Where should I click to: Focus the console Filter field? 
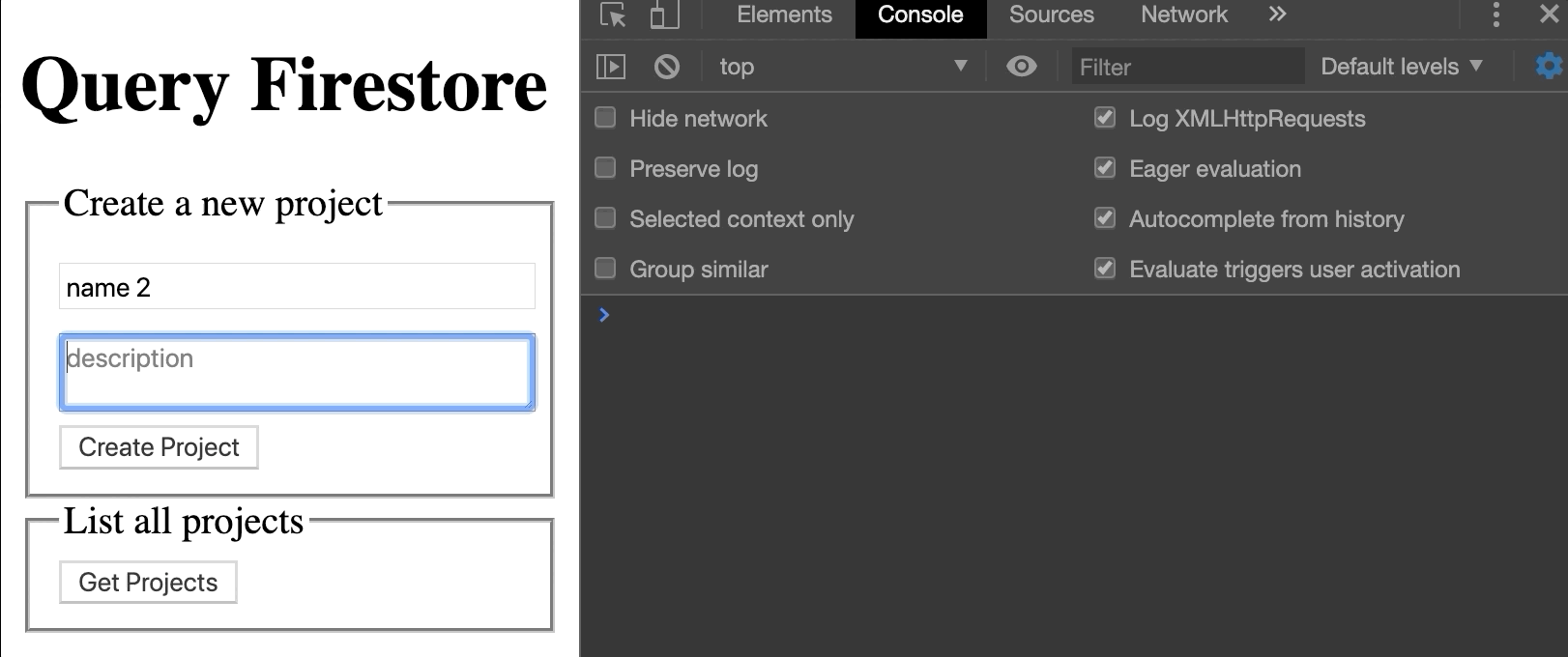pos(1188,67)
